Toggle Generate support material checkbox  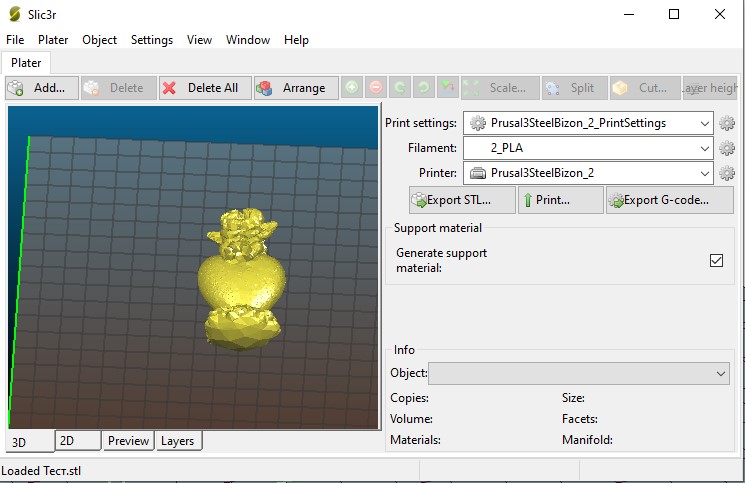[716, 260]
